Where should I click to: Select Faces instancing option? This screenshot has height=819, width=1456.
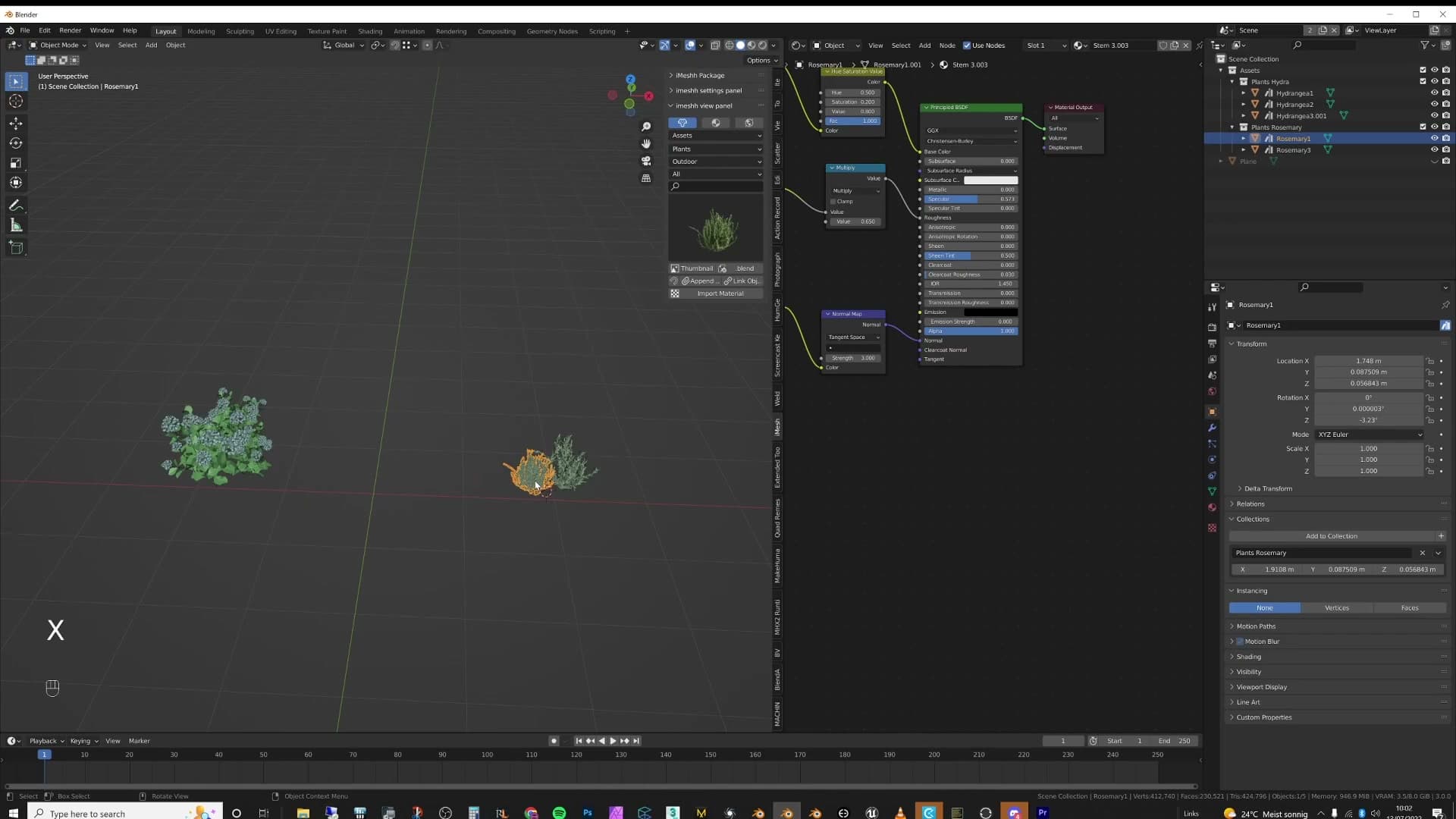pyautogui.click(x=1409, y=608)
